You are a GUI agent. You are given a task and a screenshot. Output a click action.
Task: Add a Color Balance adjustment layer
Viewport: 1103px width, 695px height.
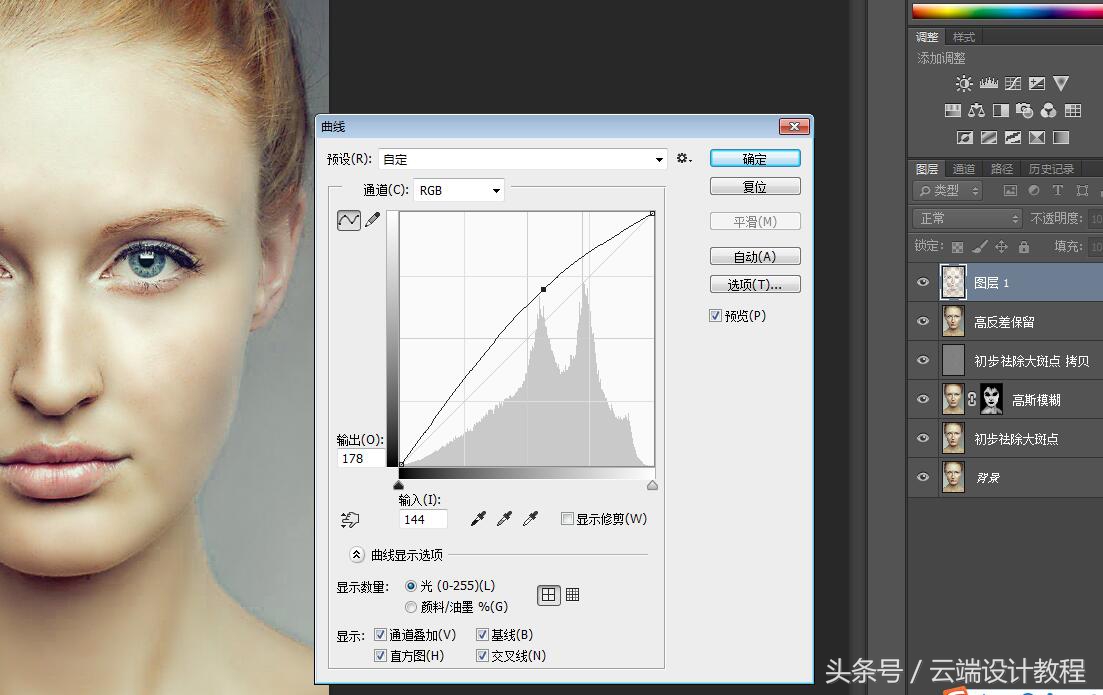(976, 110)
